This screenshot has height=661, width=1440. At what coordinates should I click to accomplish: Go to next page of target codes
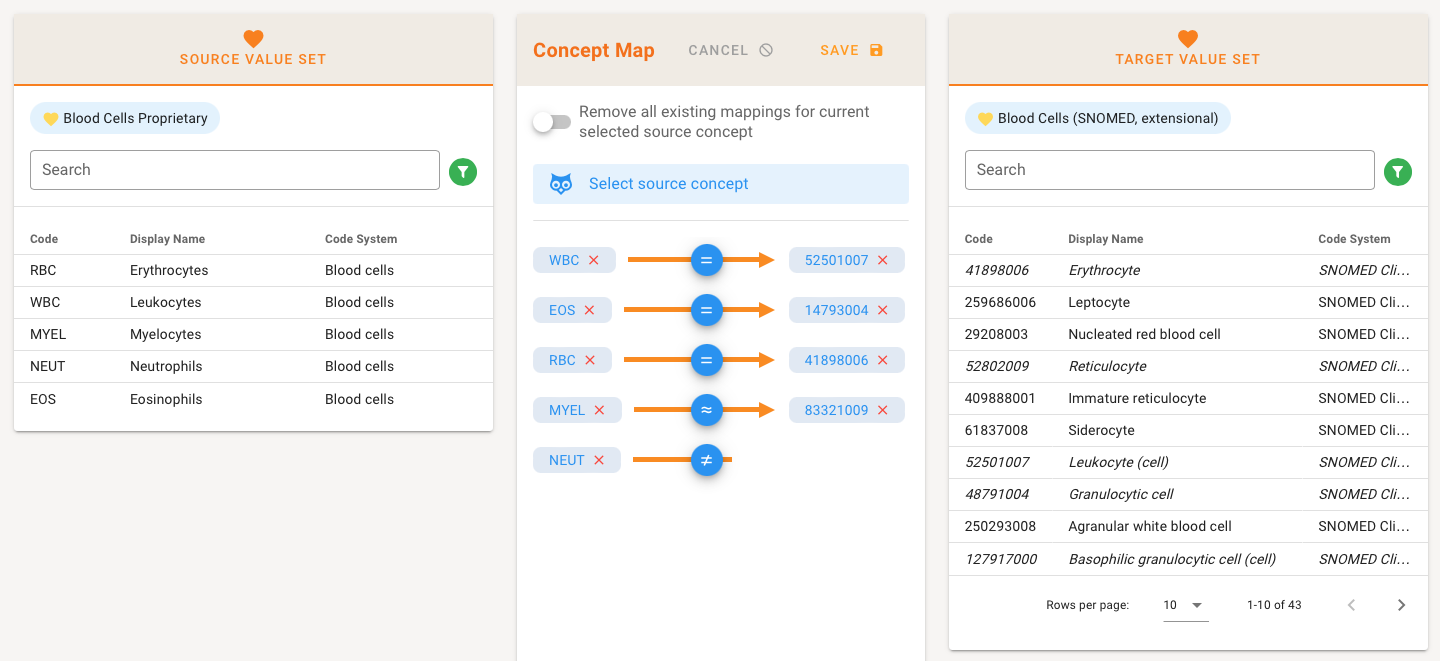point(1401,605)
